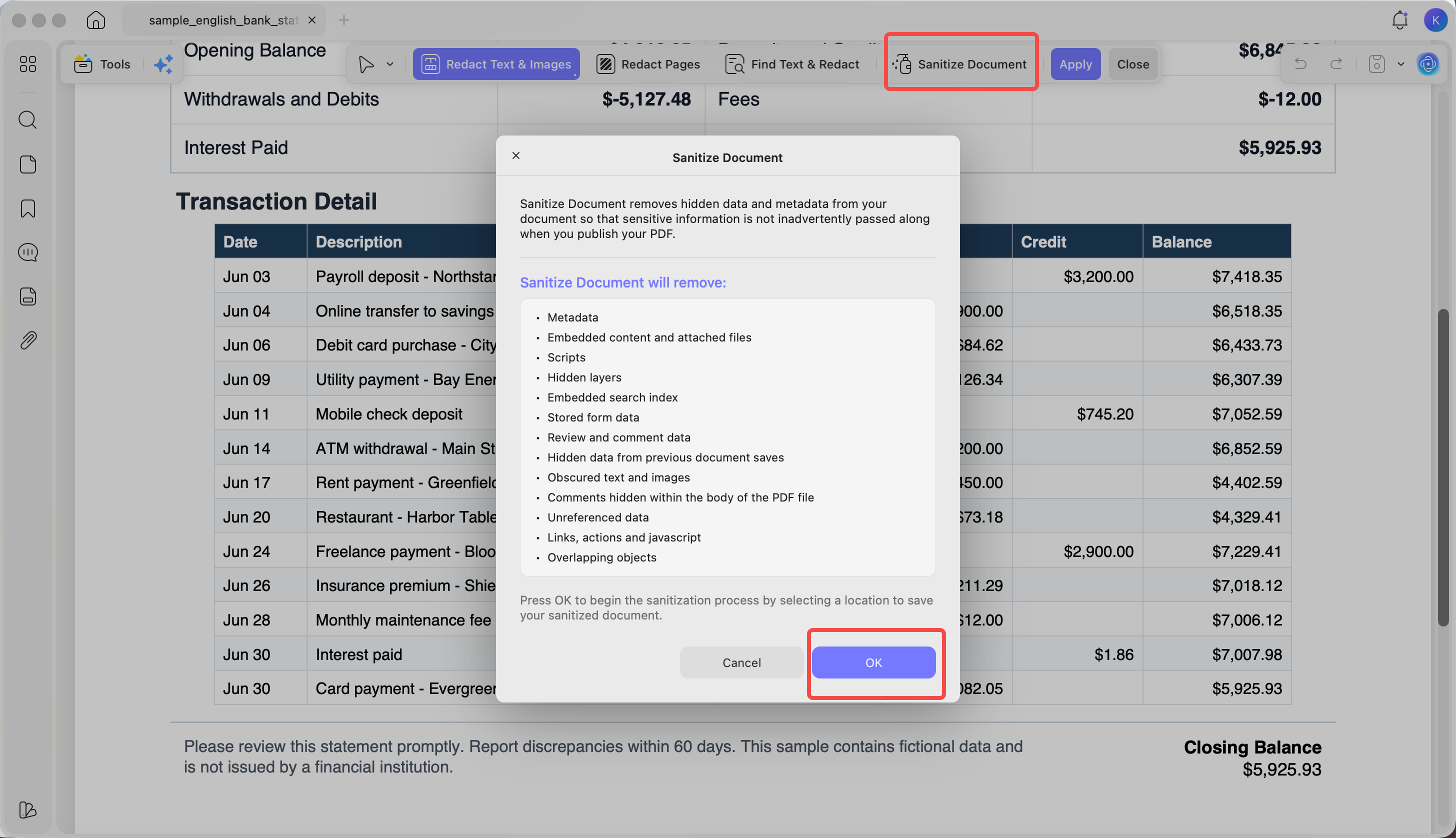Close the Sanitize Document dialog with X
This screenshot has width=1456, height=838.
coord(515,155)
